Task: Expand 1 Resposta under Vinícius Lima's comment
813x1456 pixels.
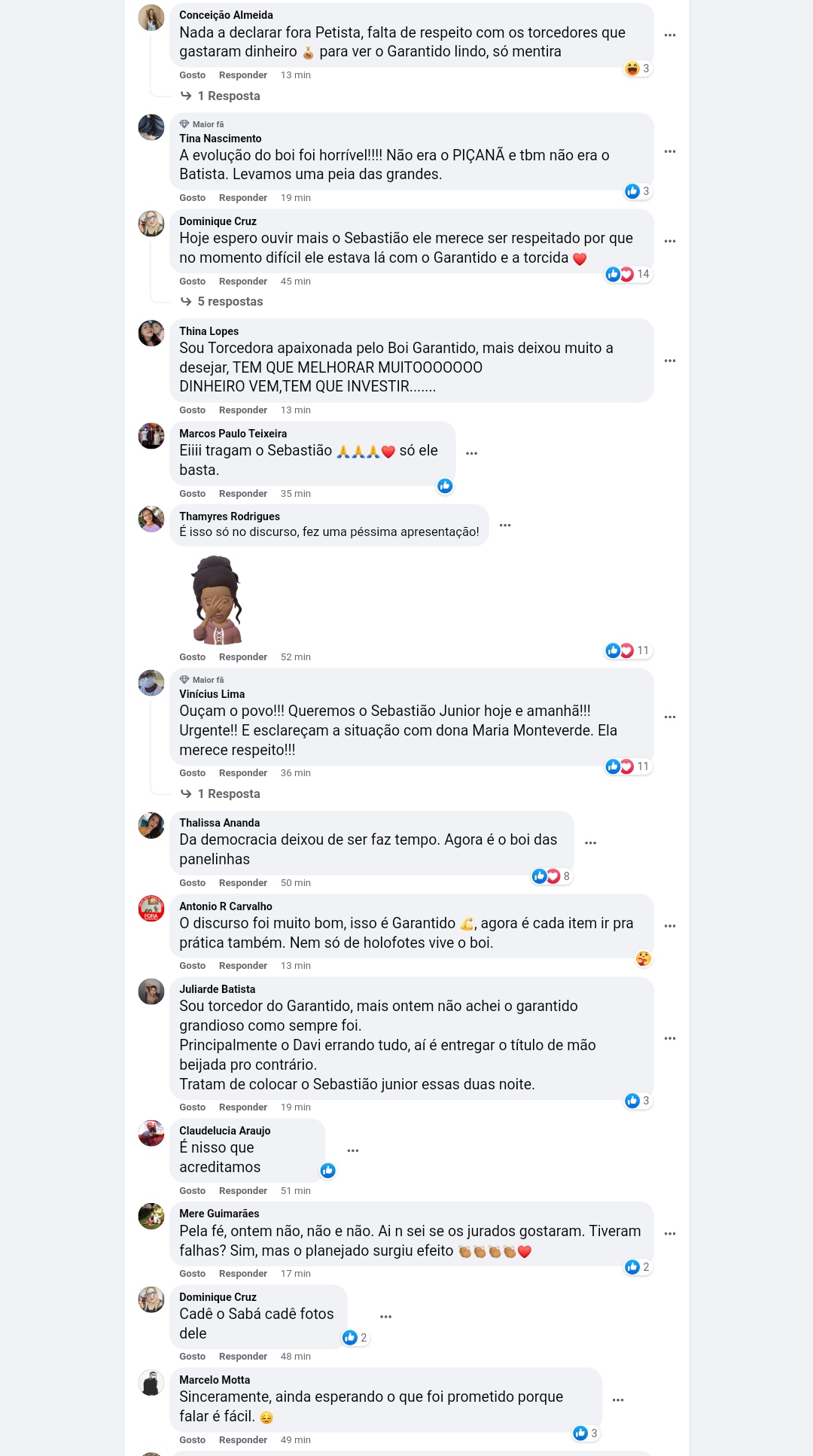Action: [221, 793]
